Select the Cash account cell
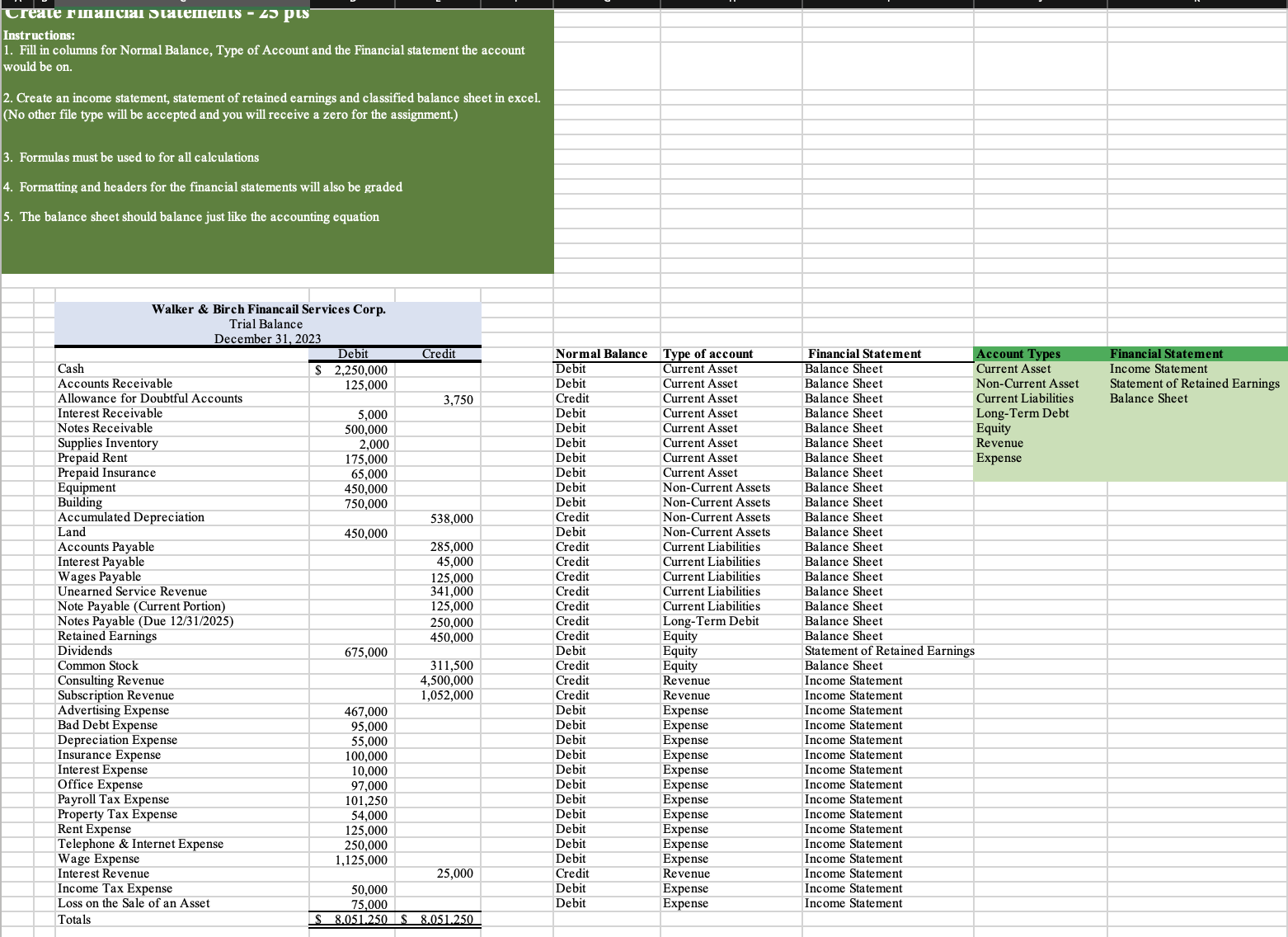This screenshot has height=937, width=1288. click(70, 369)
